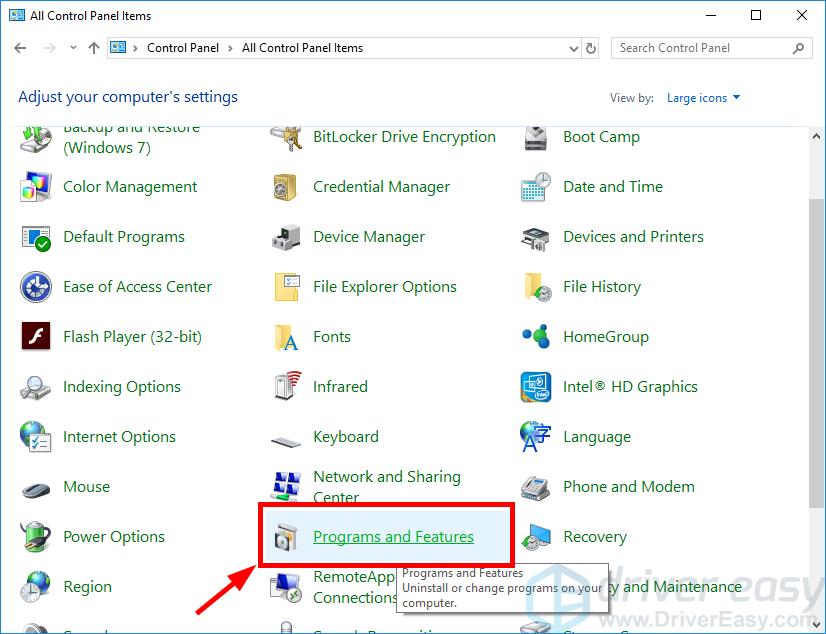Click the Credential Manager safe icon
826x634 pixels.
(x=286, y=187)
